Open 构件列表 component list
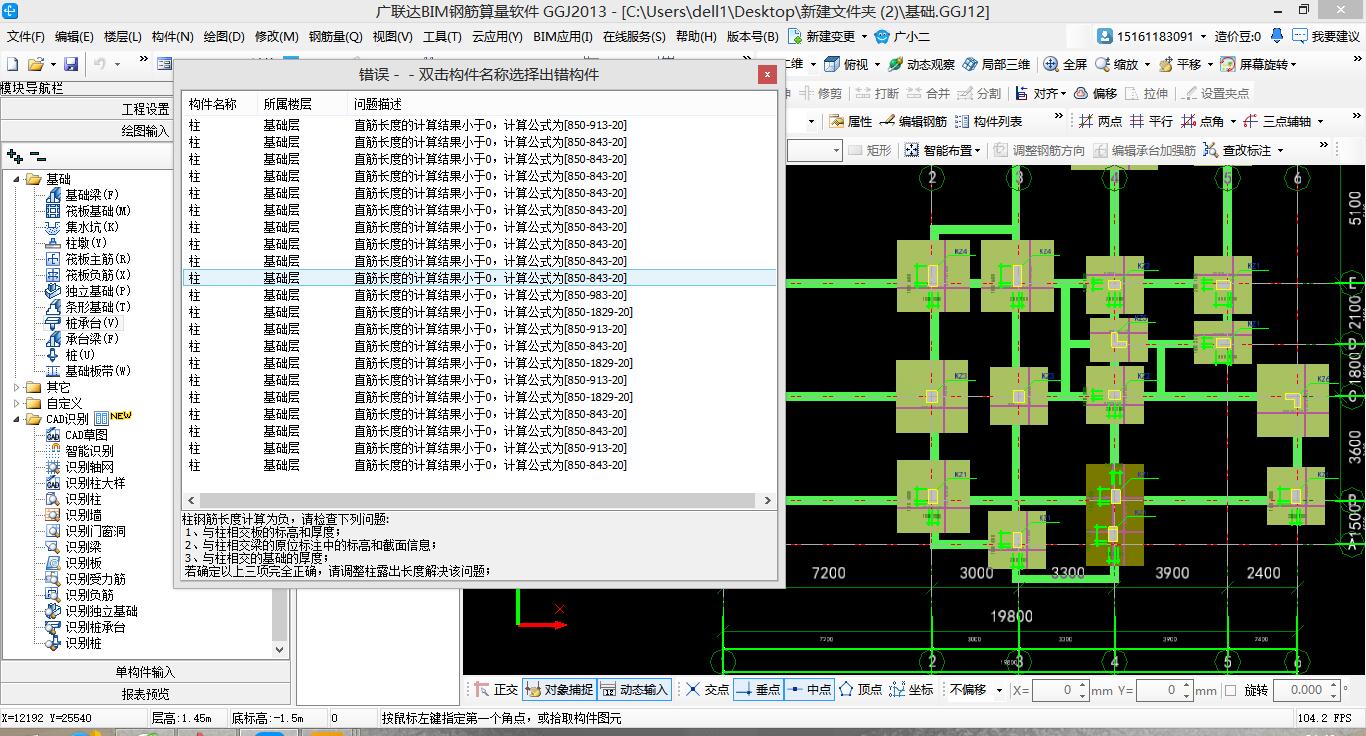 [988, 121]
